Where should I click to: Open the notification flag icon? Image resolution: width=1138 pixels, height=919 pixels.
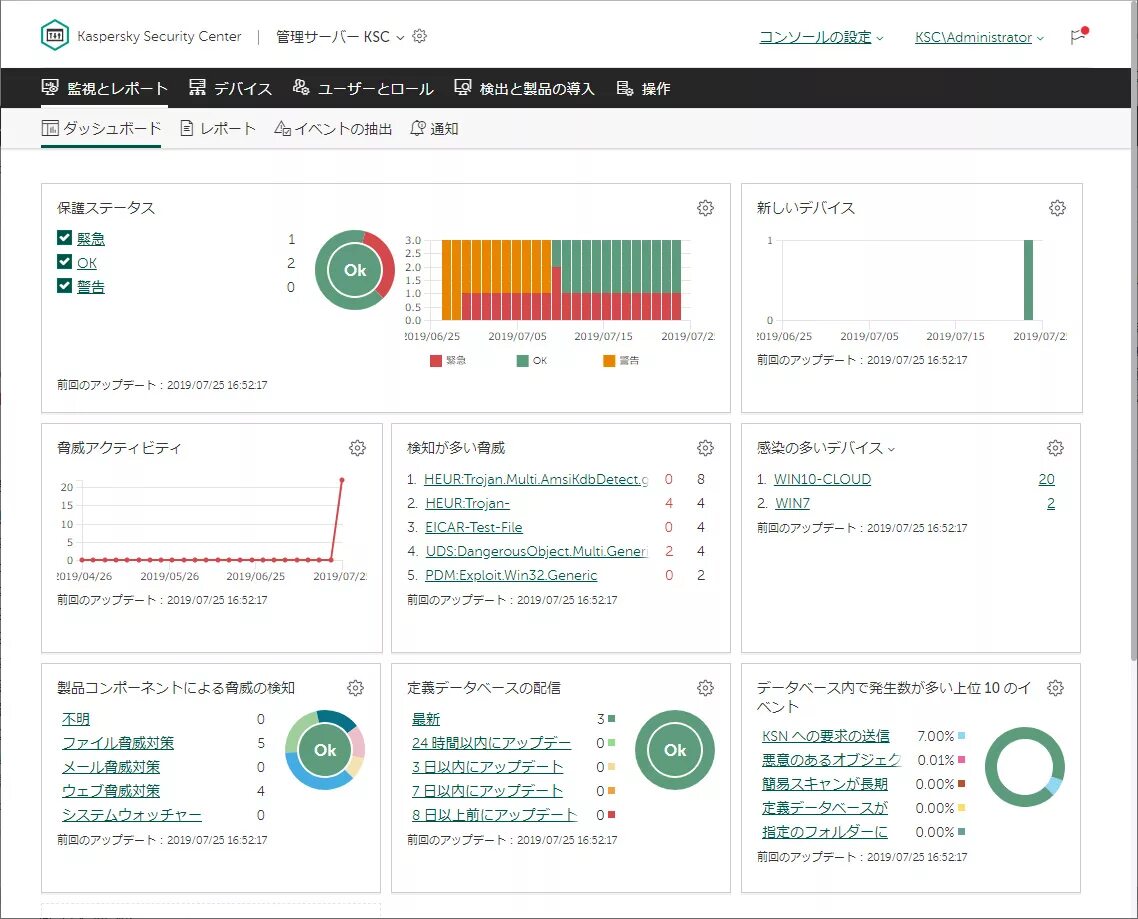(1079, 36)
